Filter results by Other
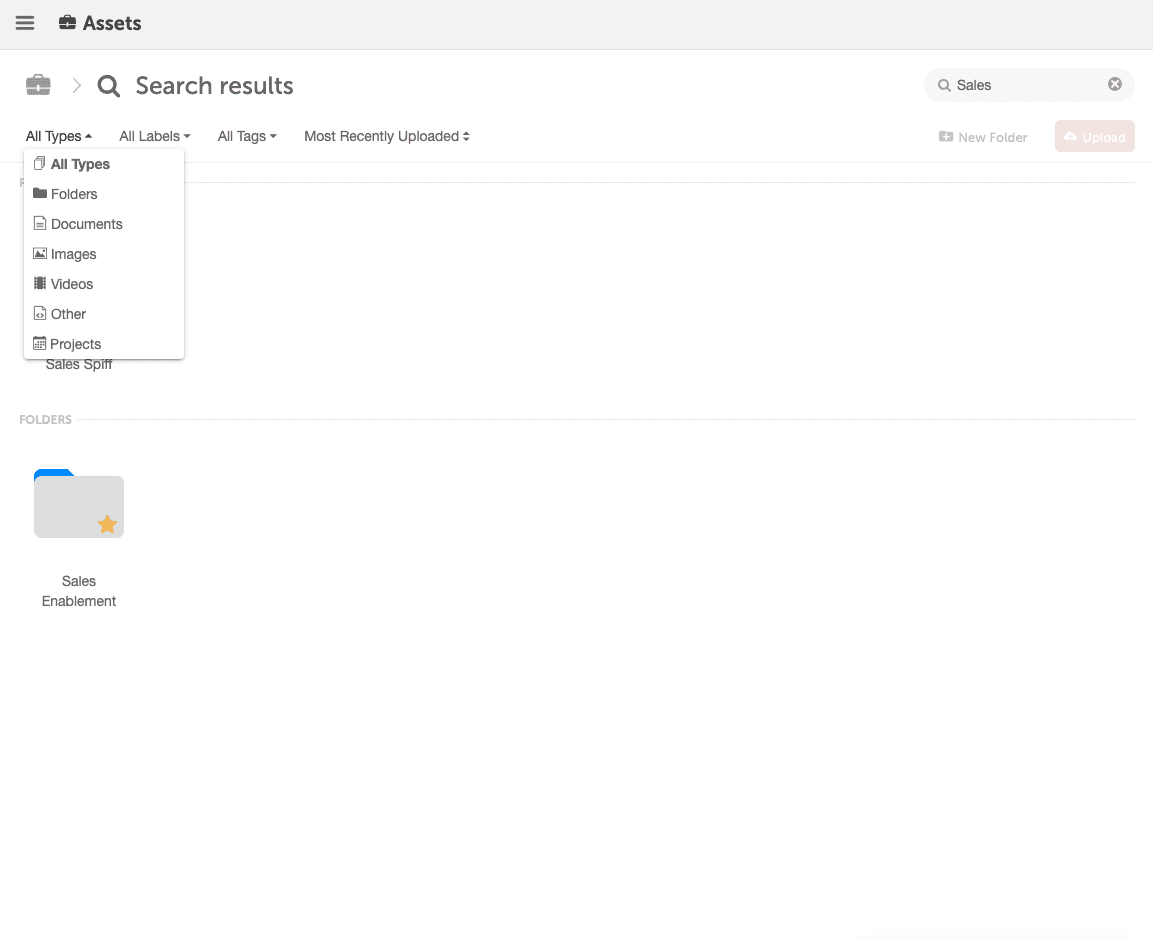 coord(104,314)
